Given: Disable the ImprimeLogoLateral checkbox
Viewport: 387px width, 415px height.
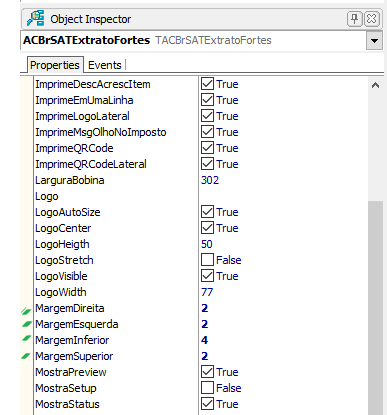Looking at the screenshot, I should pyautogui.click(x=207, y=116).
